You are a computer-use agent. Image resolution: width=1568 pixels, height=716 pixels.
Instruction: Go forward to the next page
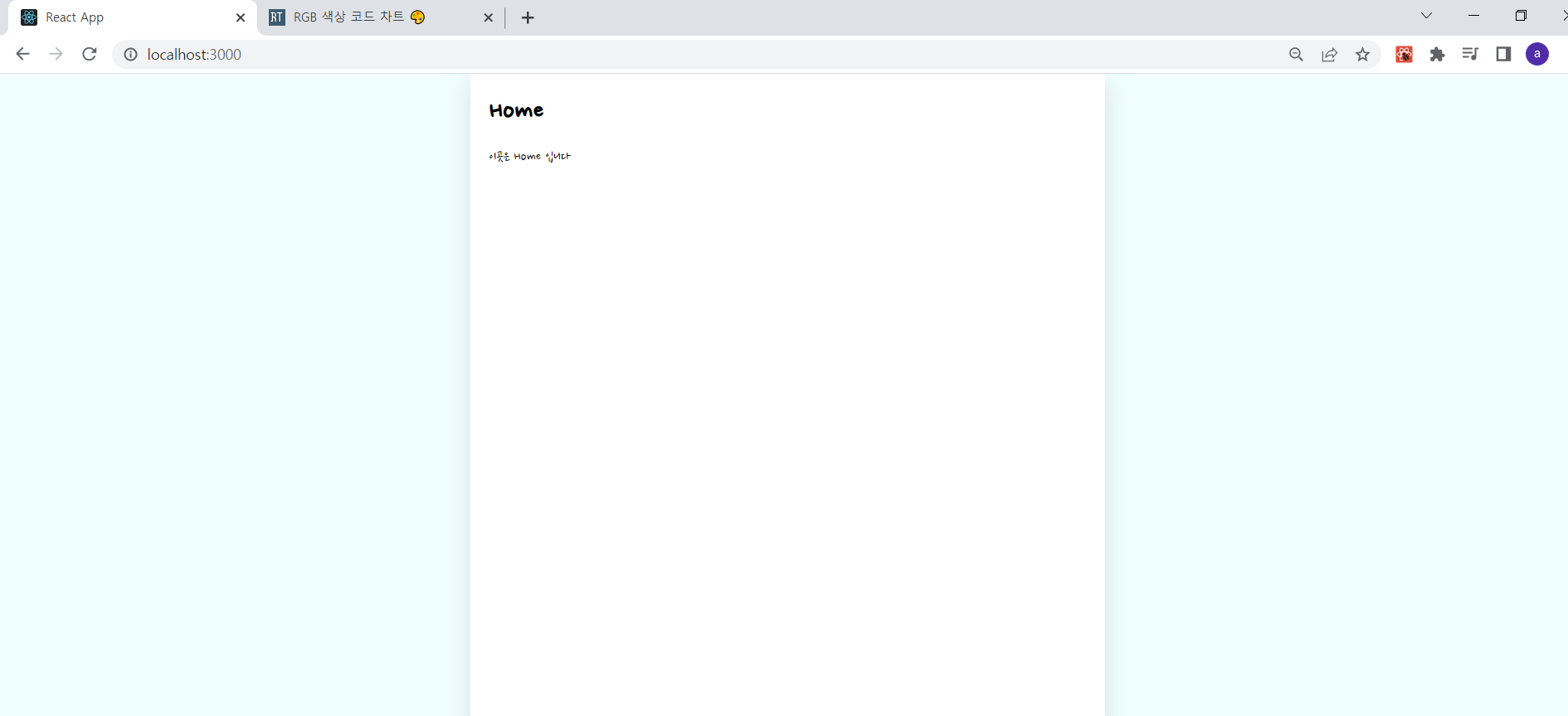click(56, 54)
